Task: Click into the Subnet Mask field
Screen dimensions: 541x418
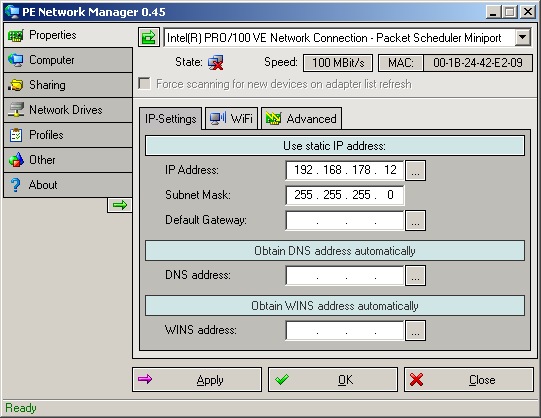Action: pyautogui.click(x=345, y=195)
